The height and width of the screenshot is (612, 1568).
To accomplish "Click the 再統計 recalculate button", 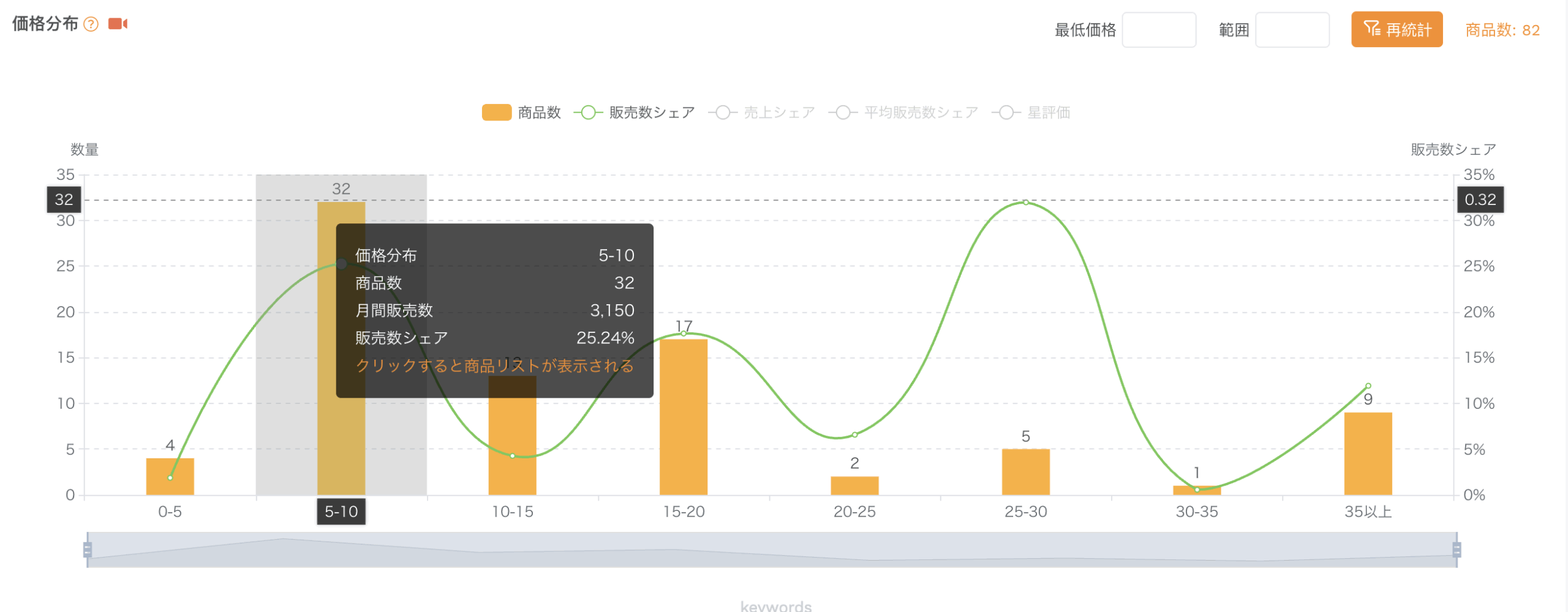I will (1396, 29).
